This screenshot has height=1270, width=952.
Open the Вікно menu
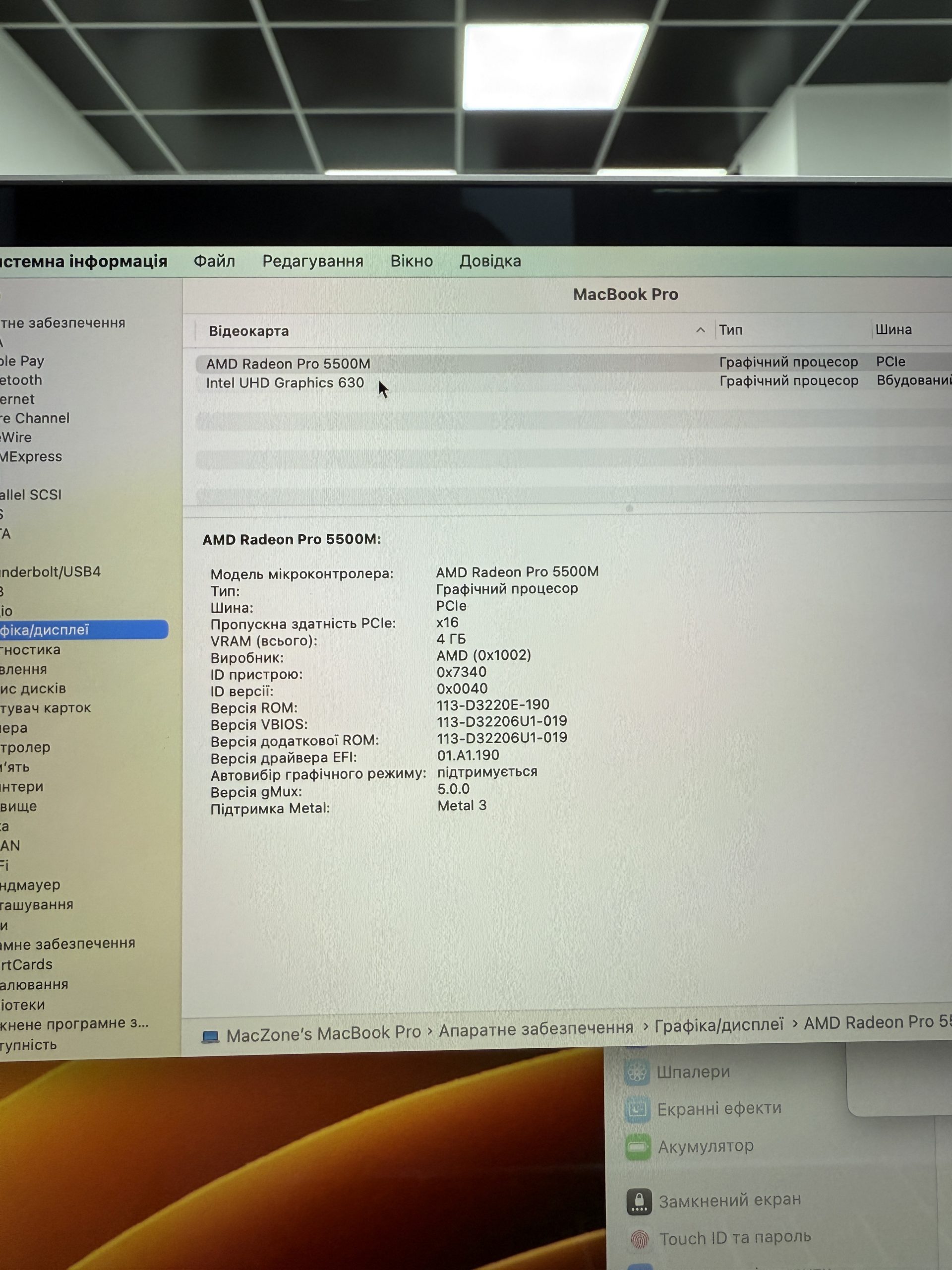point(412,261)
